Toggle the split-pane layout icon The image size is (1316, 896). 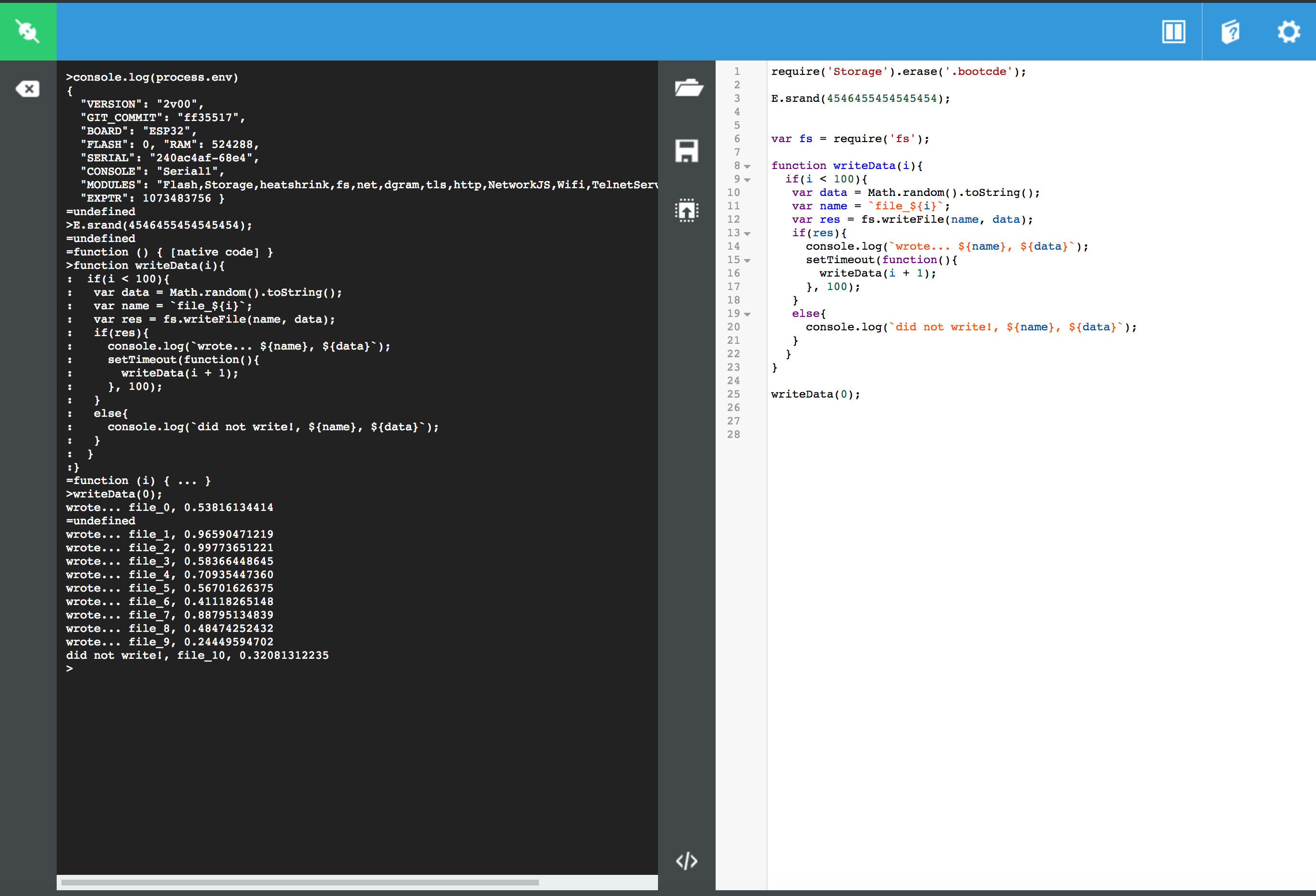[1173, 32]
